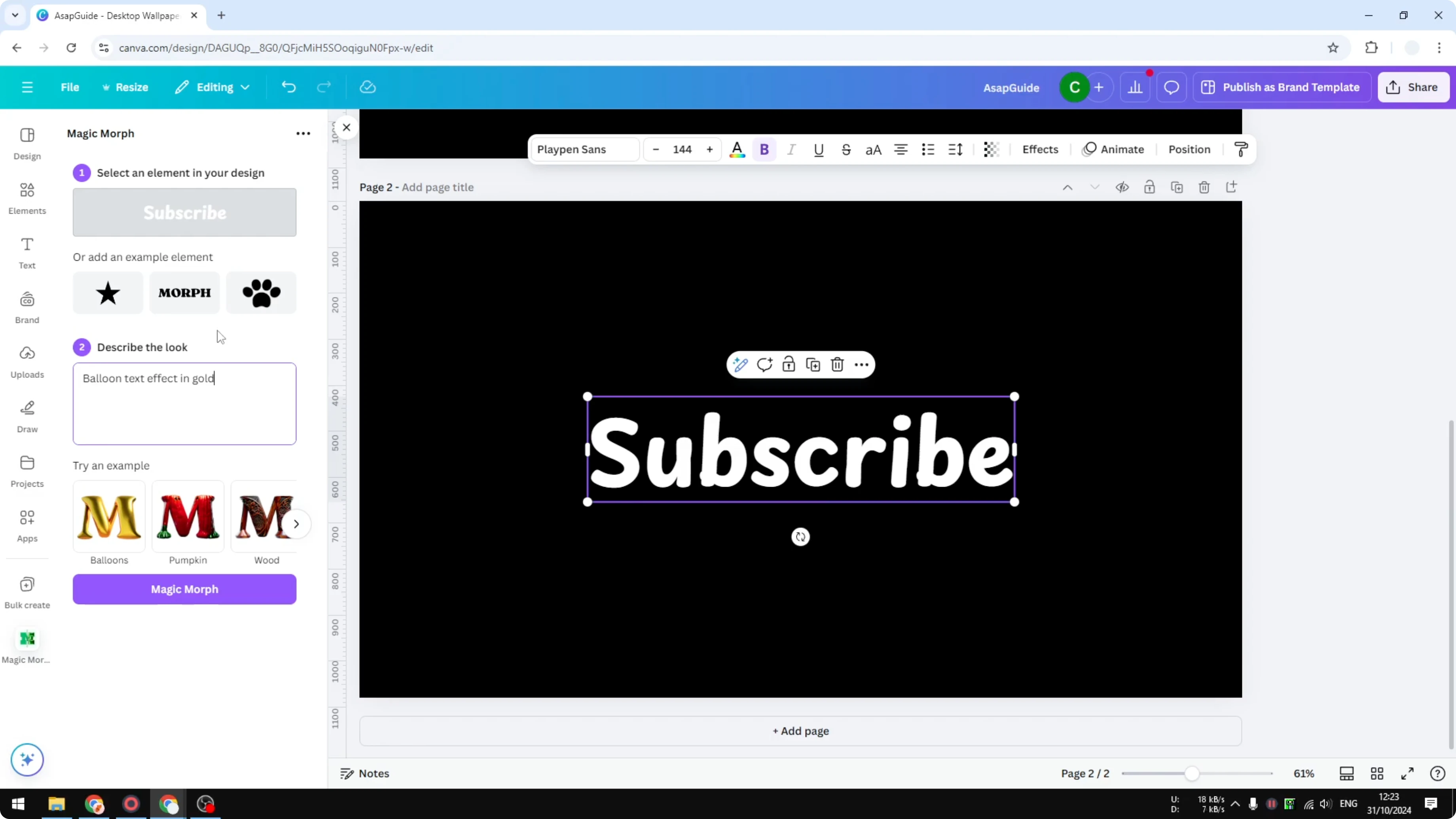Toggle bold formatting off
The width and height of the screenshot is (1456, 819).
click(764, 149)
